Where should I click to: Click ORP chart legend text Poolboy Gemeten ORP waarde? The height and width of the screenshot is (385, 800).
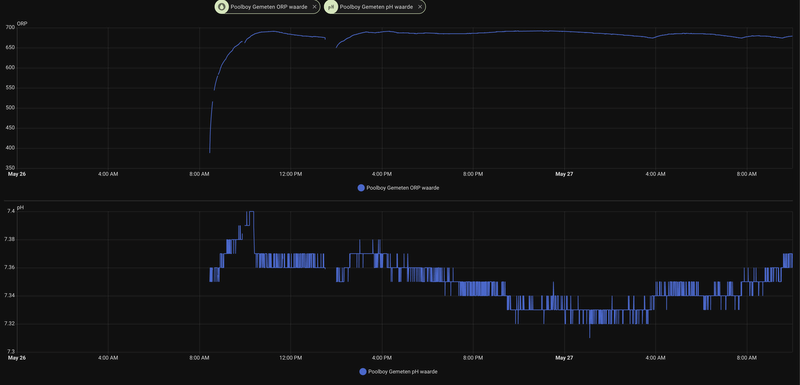coord(403,188)
